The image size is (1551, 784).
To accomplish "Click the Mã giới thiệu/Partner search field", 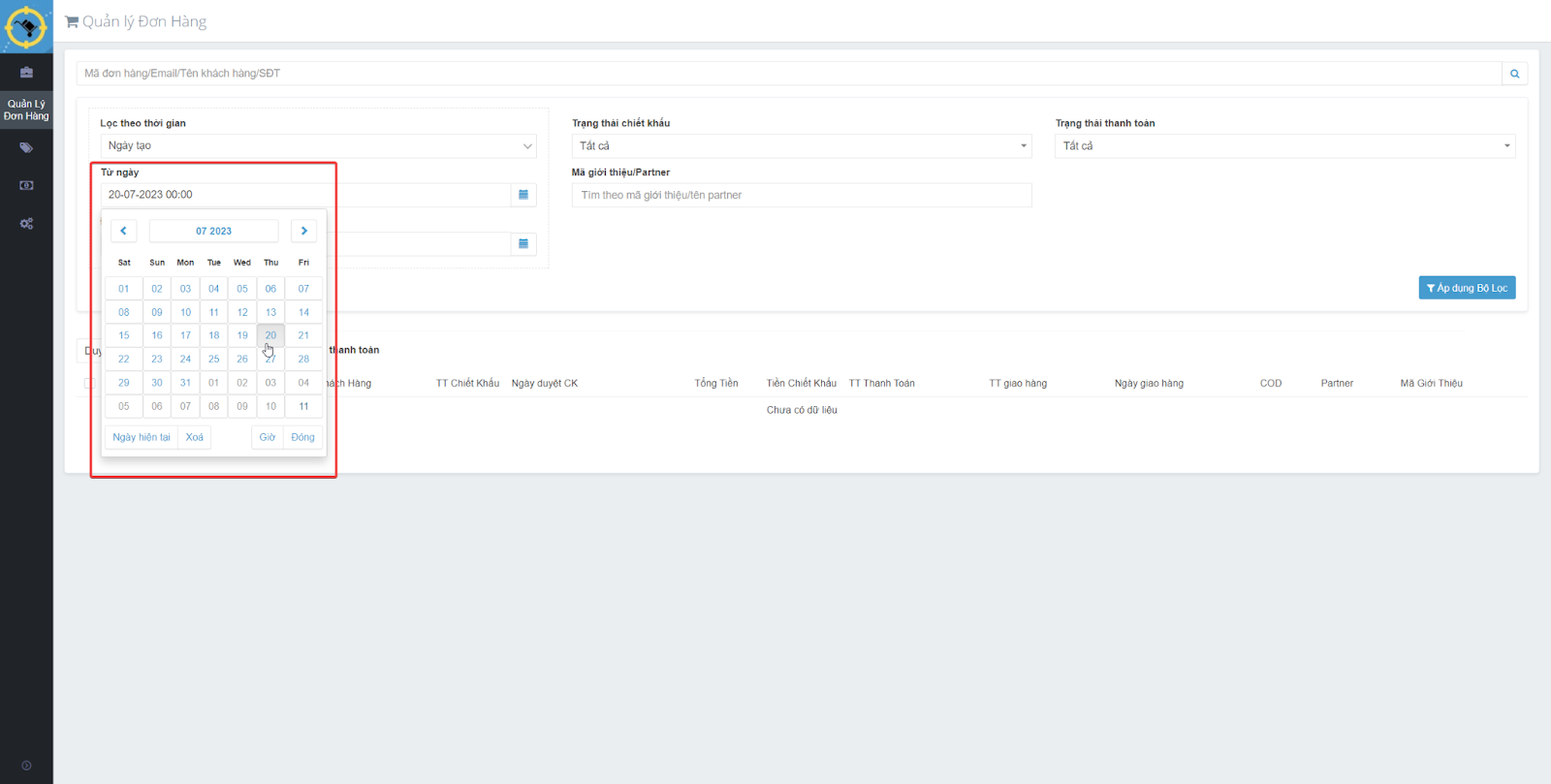I will [x=801, y=196].
